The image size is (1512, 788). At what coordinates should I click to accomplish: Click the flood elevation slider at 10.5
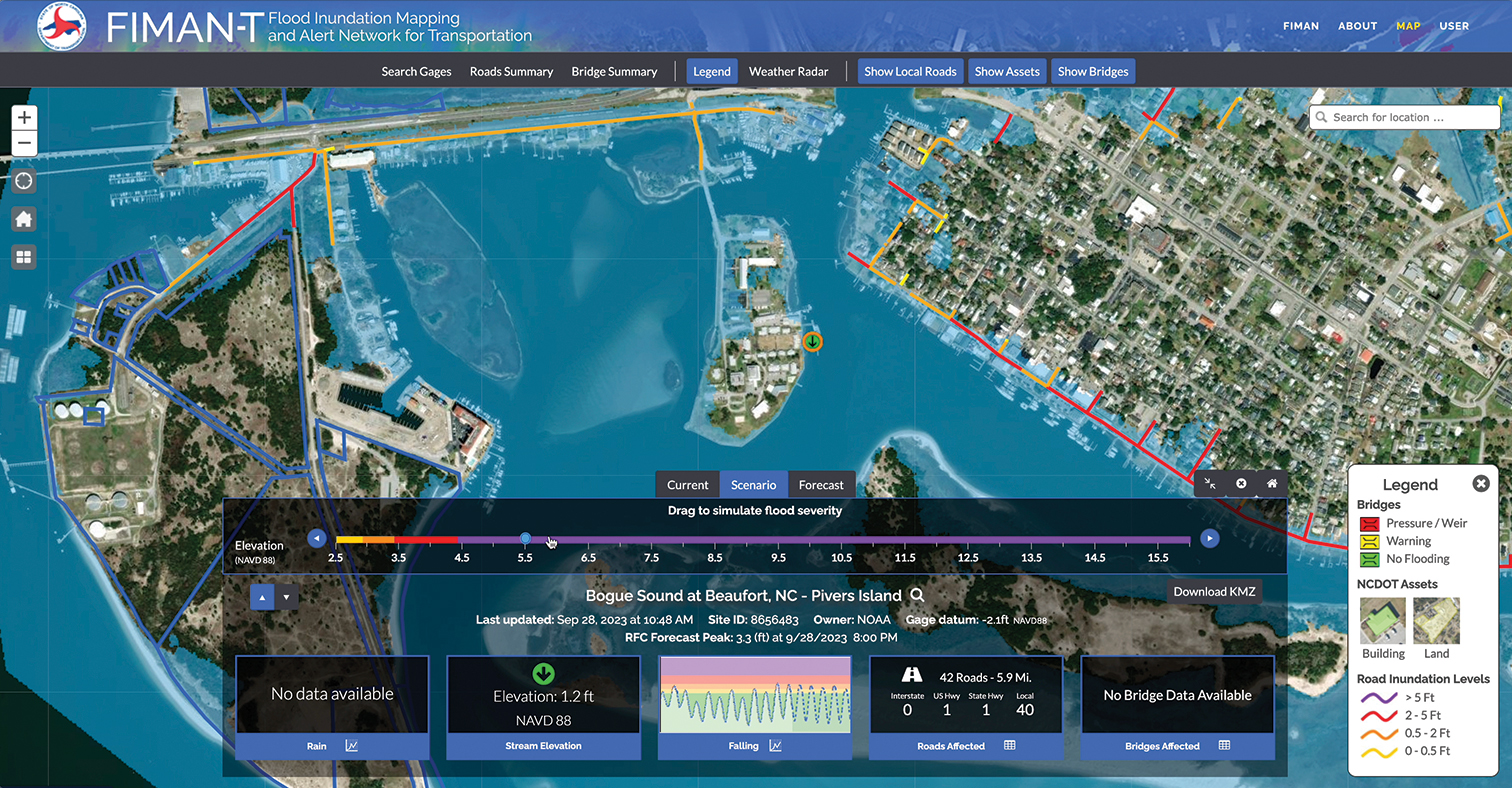pyautogui.click(x=841, y=539)
